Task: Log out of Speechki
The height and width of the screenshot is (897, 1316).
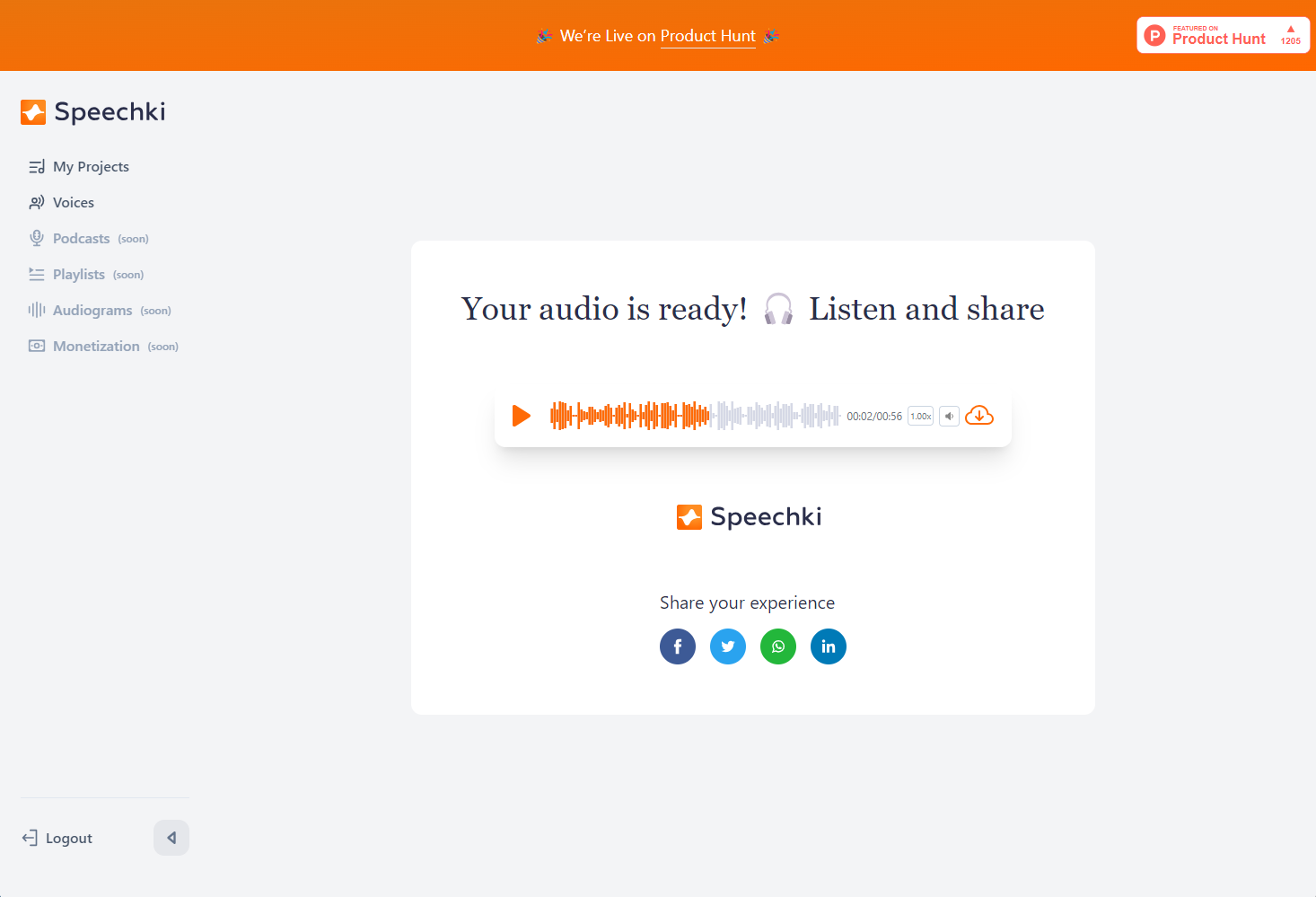Action: 57,838
